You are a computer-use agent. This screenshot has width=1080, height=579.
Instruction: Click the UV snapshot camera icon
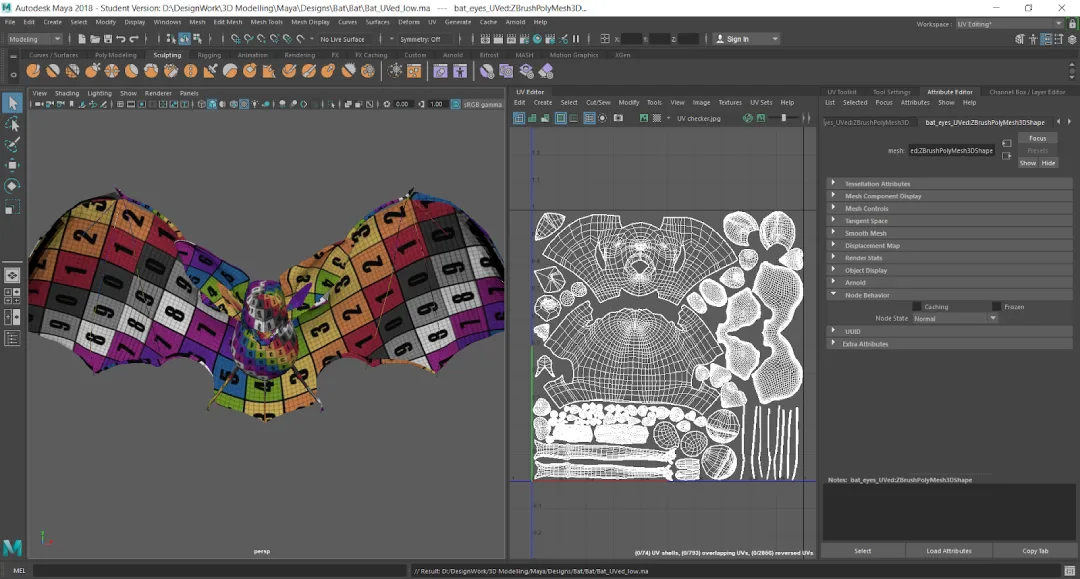pyautogui.click(x=619, y=118)
